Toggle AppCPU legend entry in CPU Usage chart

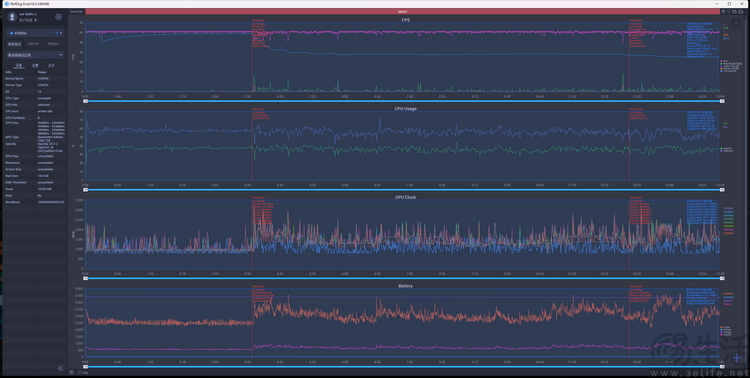(x=727, y=149)
